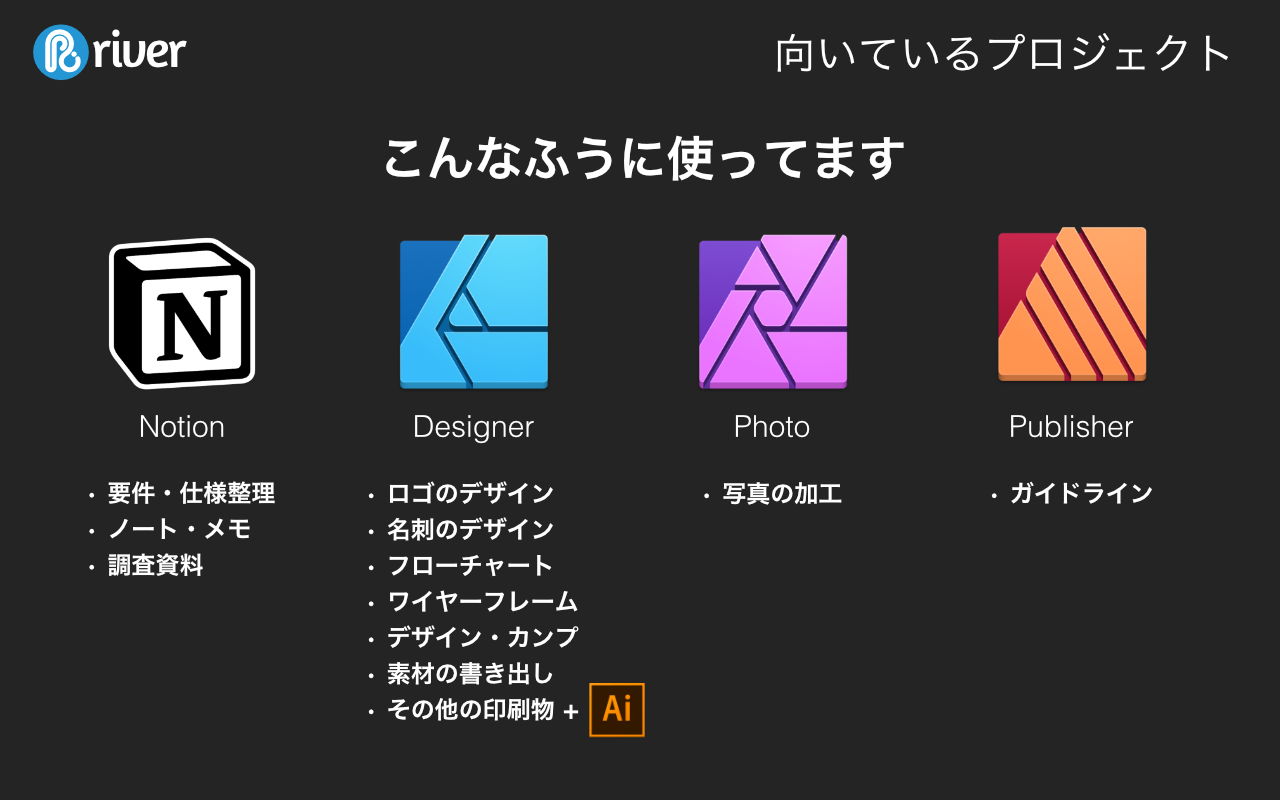The image size is (1280, 800).
Task: Click the bullet 要件・仕様整理
Action: [191, 493]
